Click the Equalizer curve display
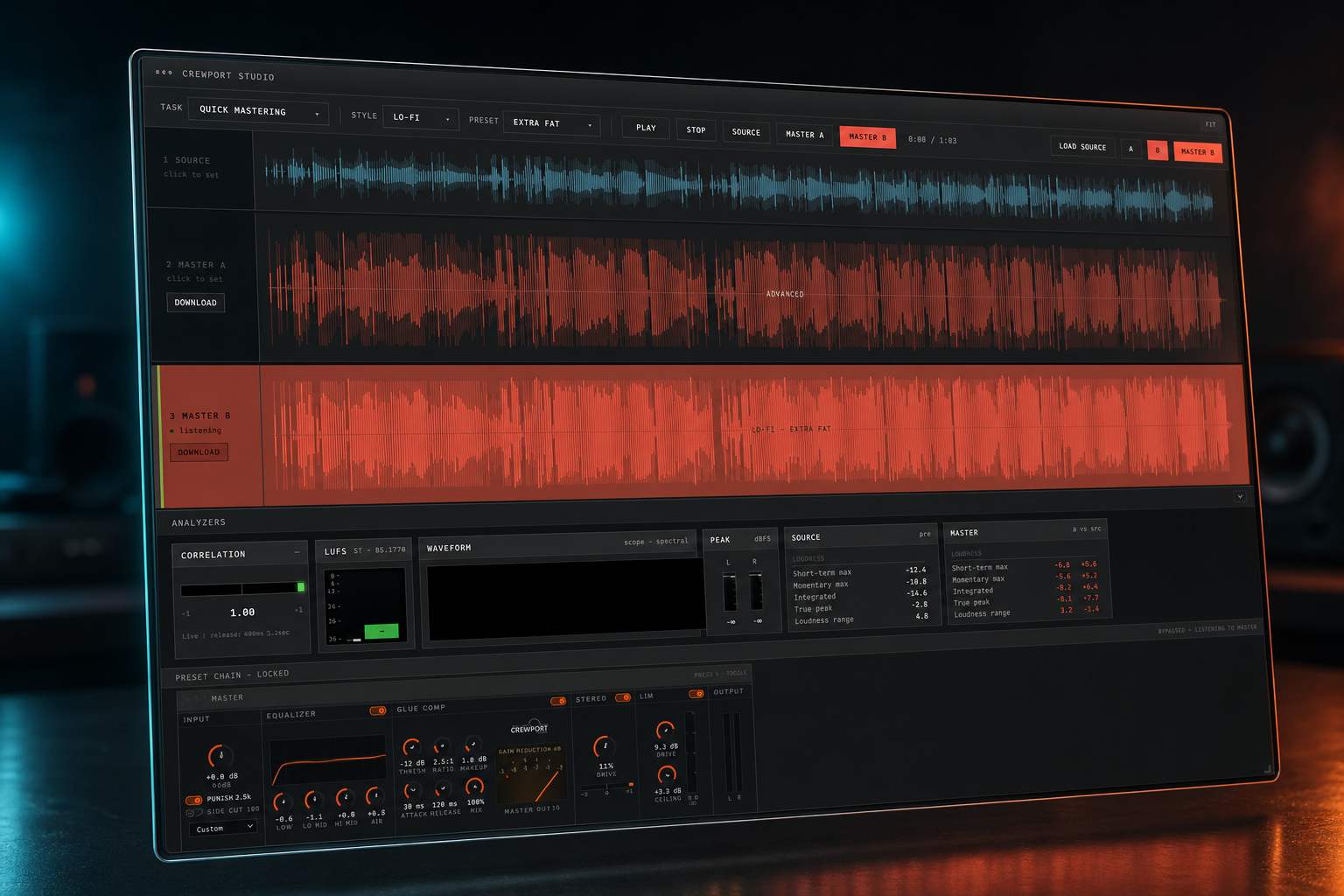1344x896 pixels. tap(328, 759)
